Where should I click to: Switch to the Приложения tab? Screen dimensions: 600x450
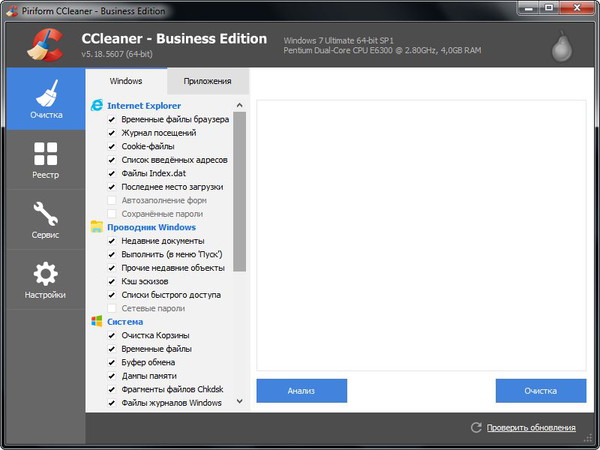(x=208, y=81)
